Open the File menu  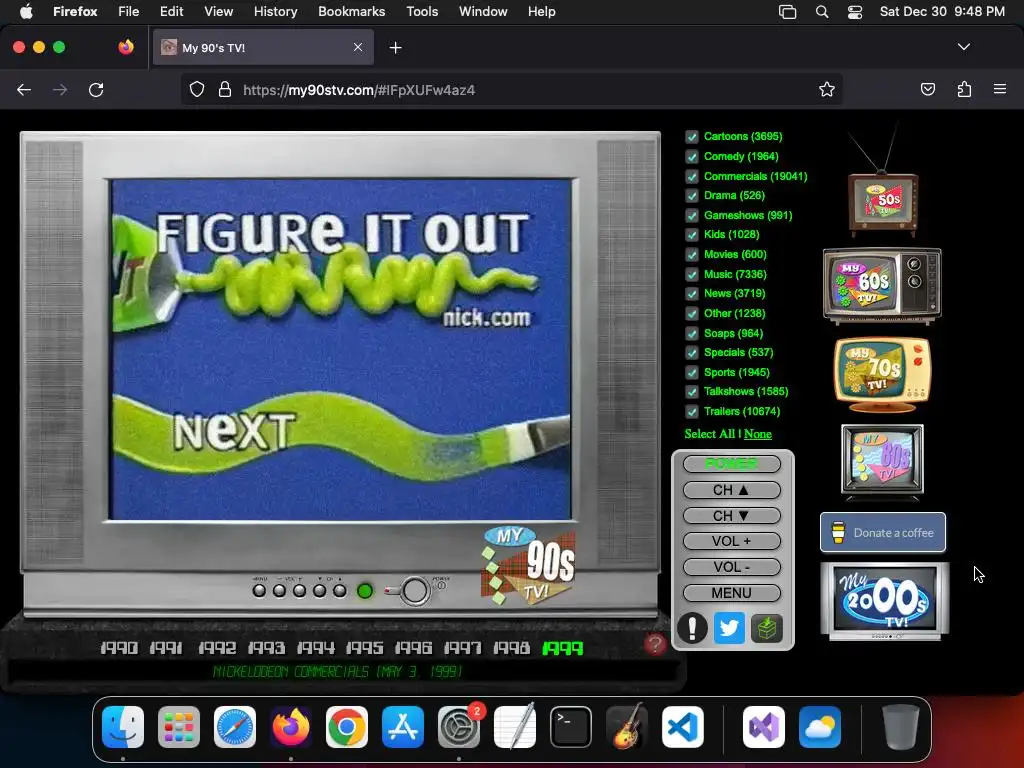pyautogui.click(x=129, y=12)
